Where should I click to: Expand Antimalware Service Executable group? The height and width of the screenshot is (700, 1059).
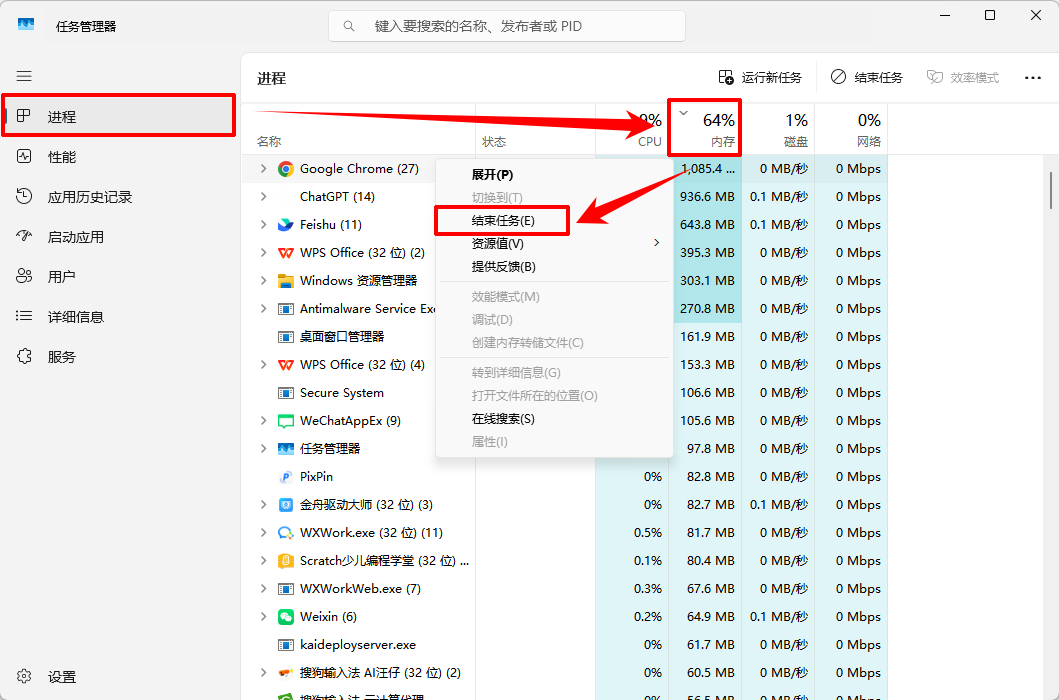263,308
